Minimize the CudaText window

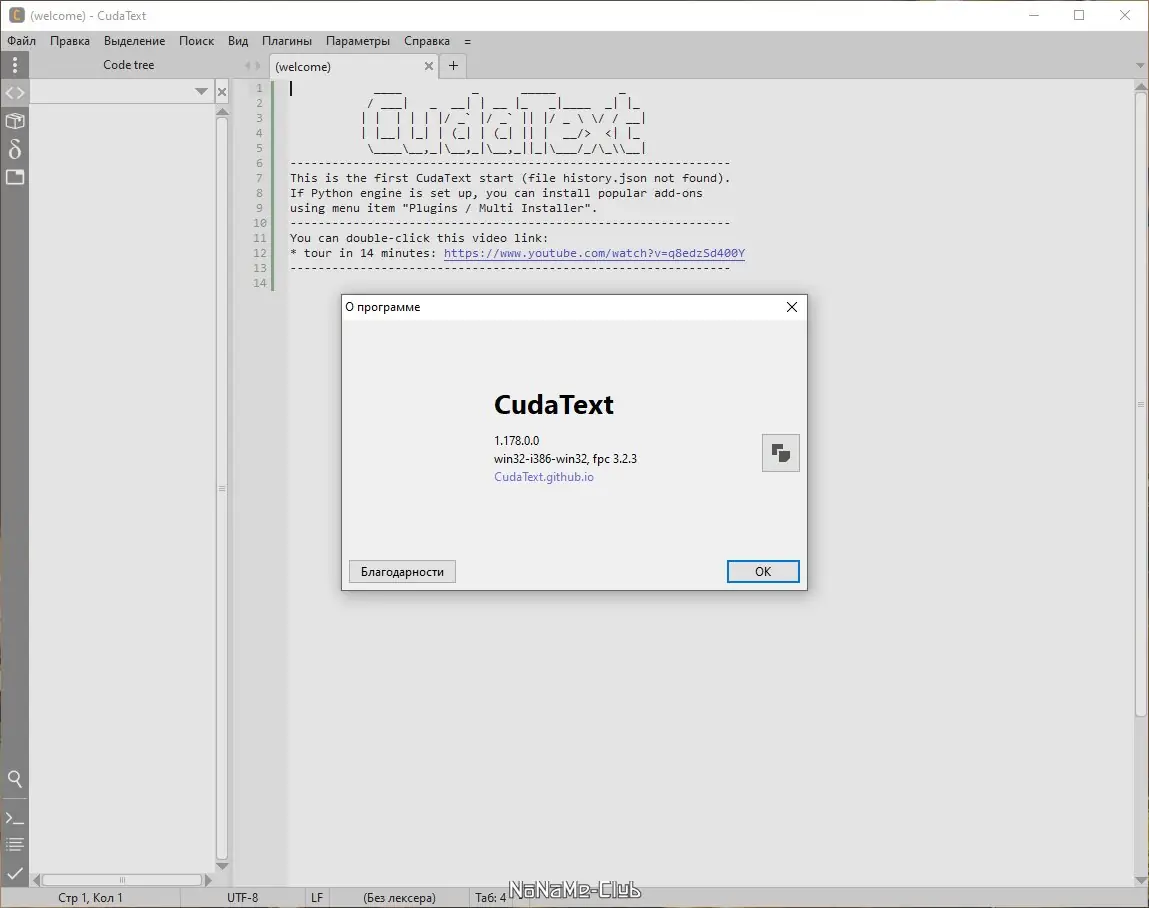point(1034,15)
